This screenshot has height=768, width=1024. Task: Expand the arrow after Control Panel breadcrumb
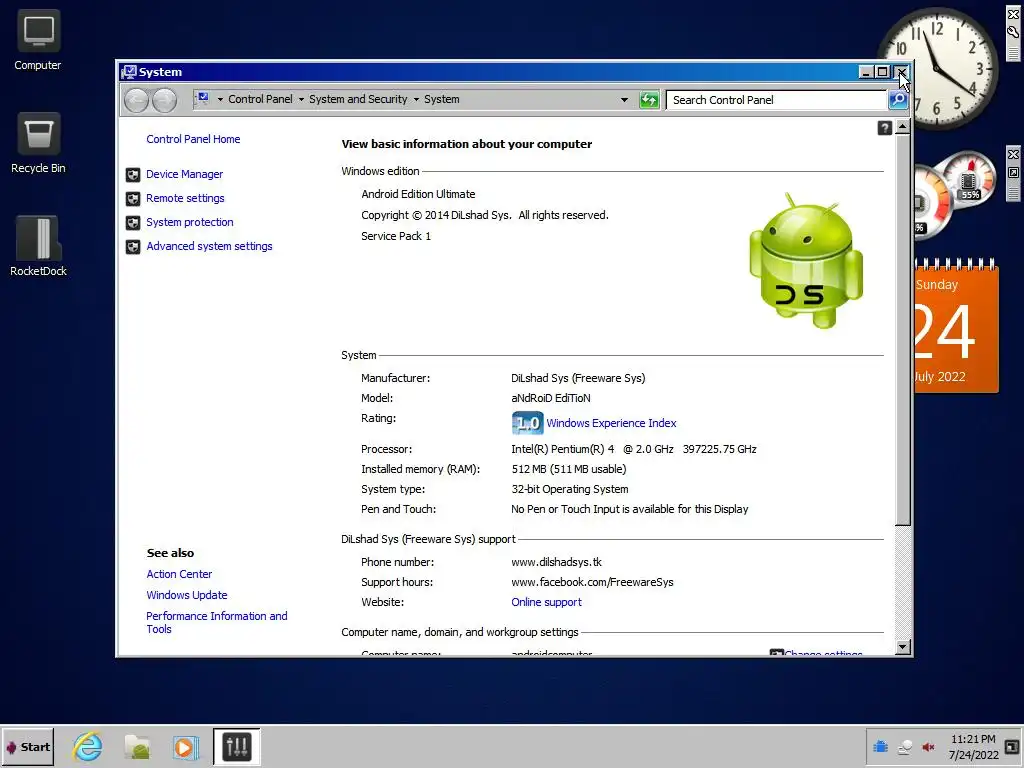point(301,99)
